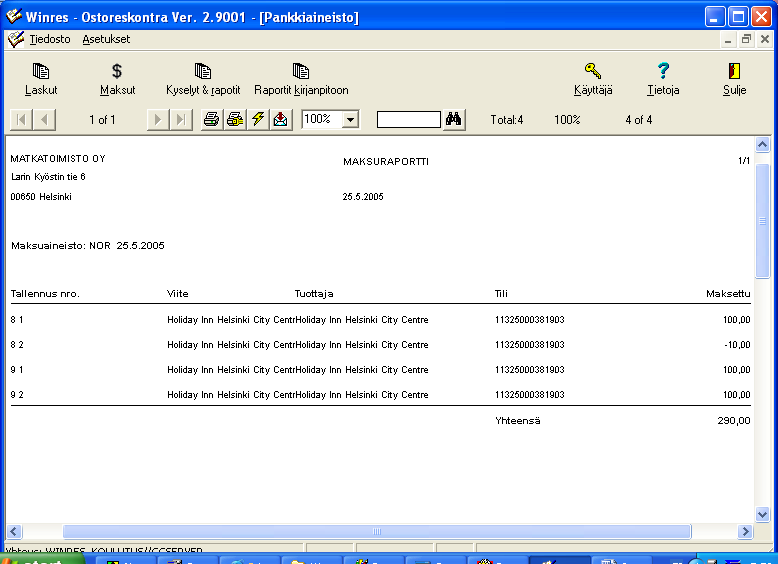Click the Yhteensä total label
The height and width of the screenshot is (564, 778).
click(x=518, y=421)
